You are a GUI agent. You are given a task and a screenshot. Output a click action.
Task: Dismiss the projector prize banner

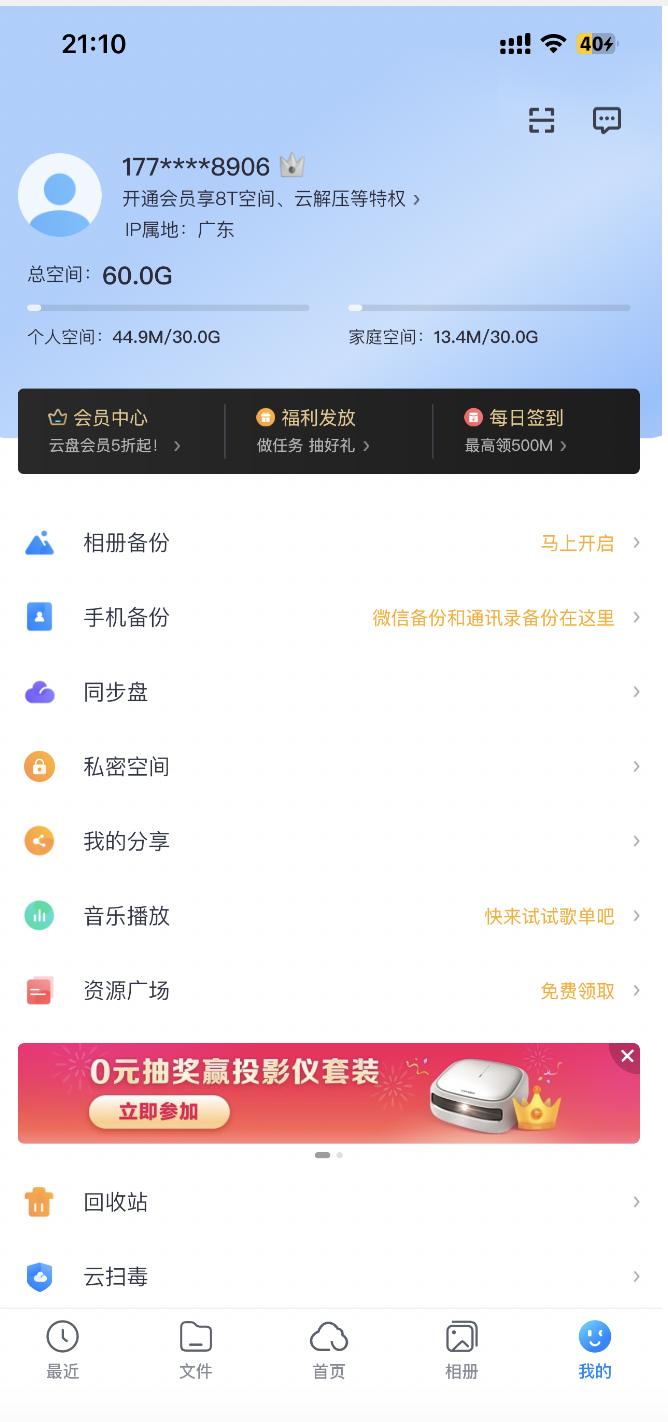click(627, 1055)
